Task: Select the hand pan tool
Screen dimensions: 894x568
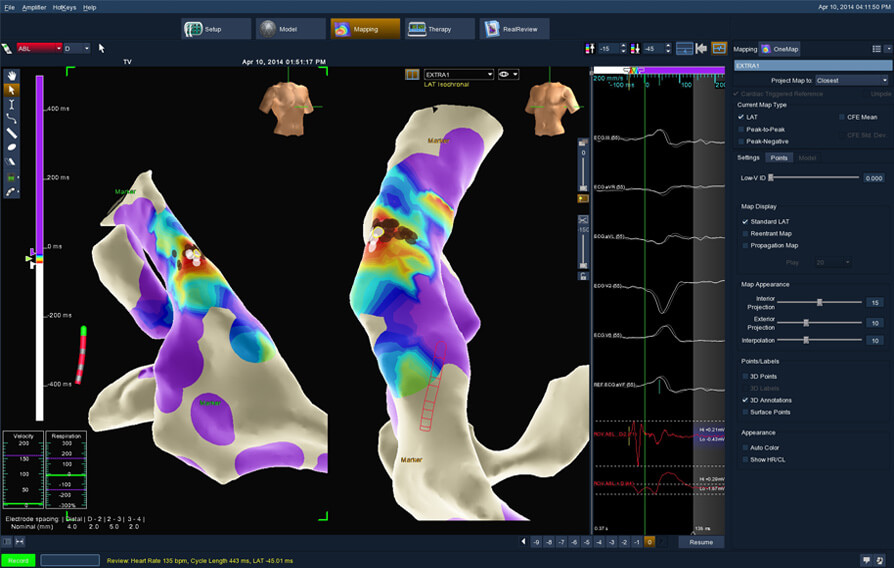Action: coord(12,75)
